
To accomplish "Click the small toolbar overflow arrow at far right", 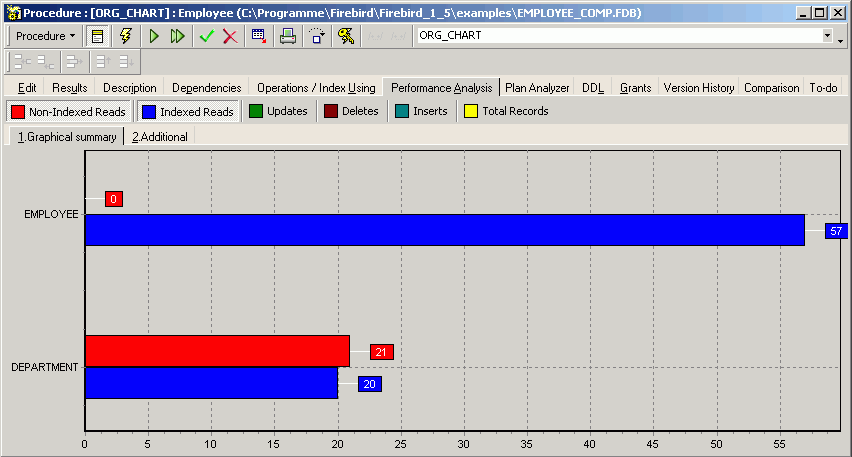I will (x=841, y=41).
